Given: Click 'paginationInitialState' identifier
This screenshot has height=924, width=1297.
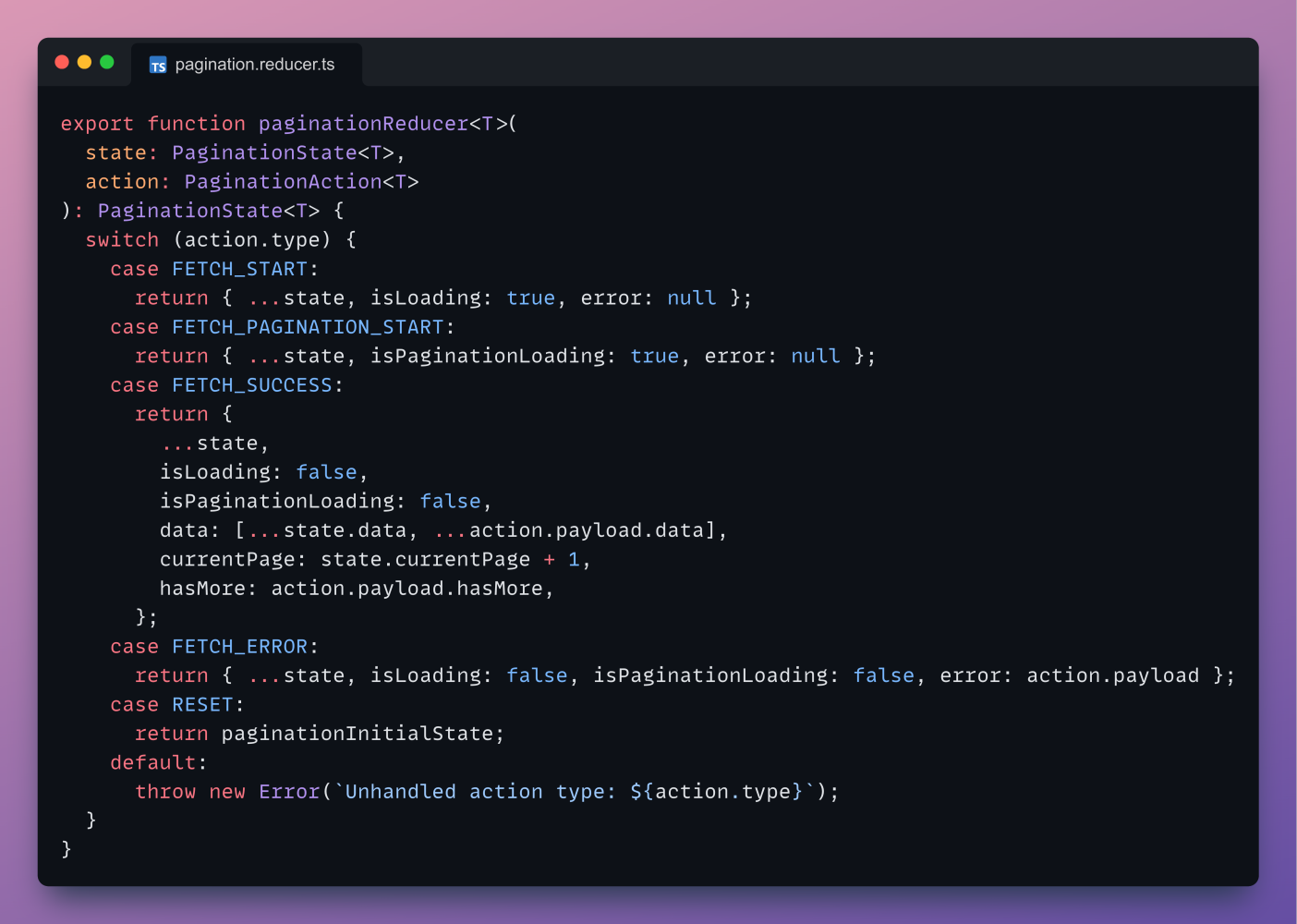Looking at the screenshot, I should pos(357,734).
